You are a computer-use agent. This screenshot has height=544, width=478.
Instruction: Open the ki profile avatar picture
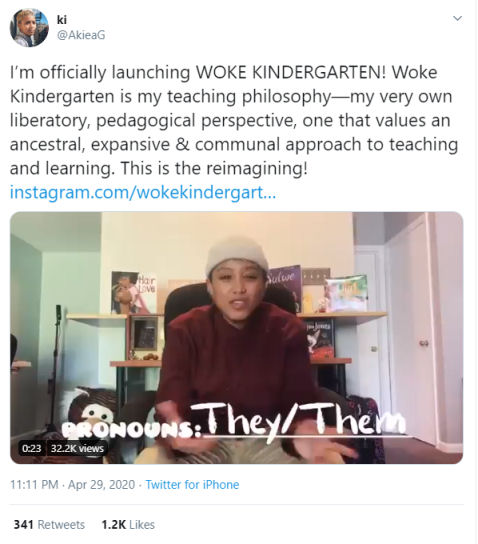point(29,27)
